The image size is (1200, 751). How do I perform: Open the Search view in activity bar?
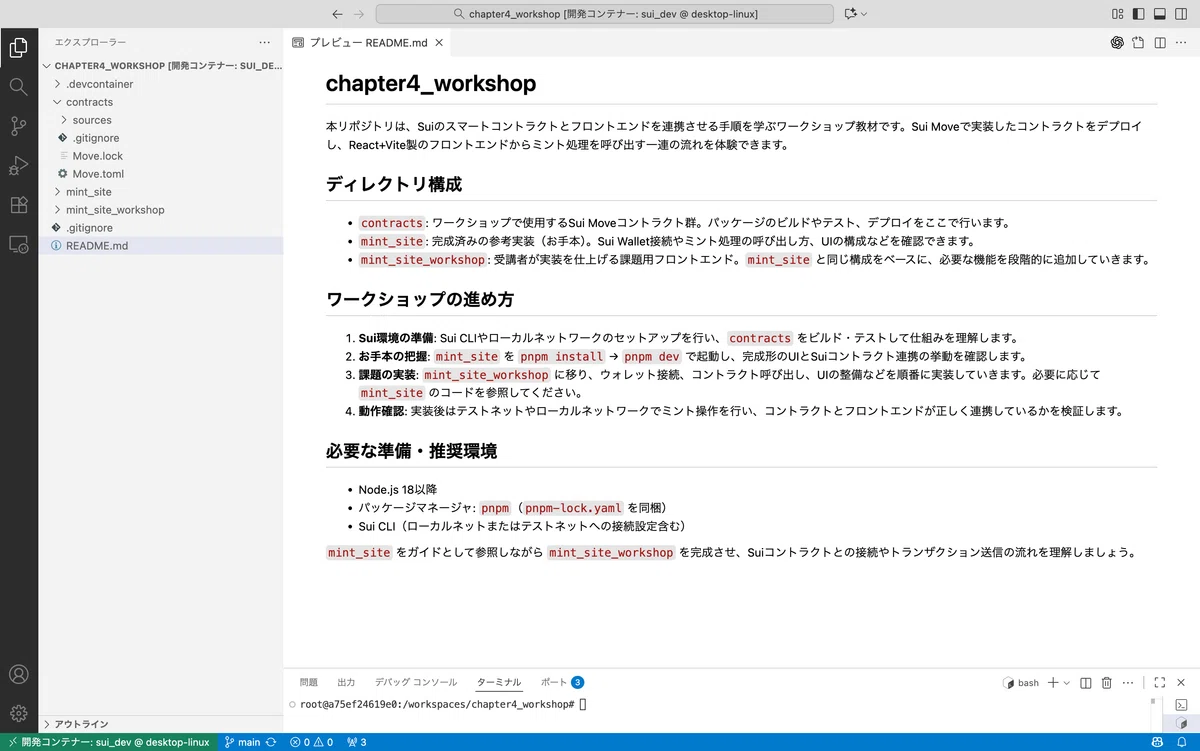click(18, 86)
